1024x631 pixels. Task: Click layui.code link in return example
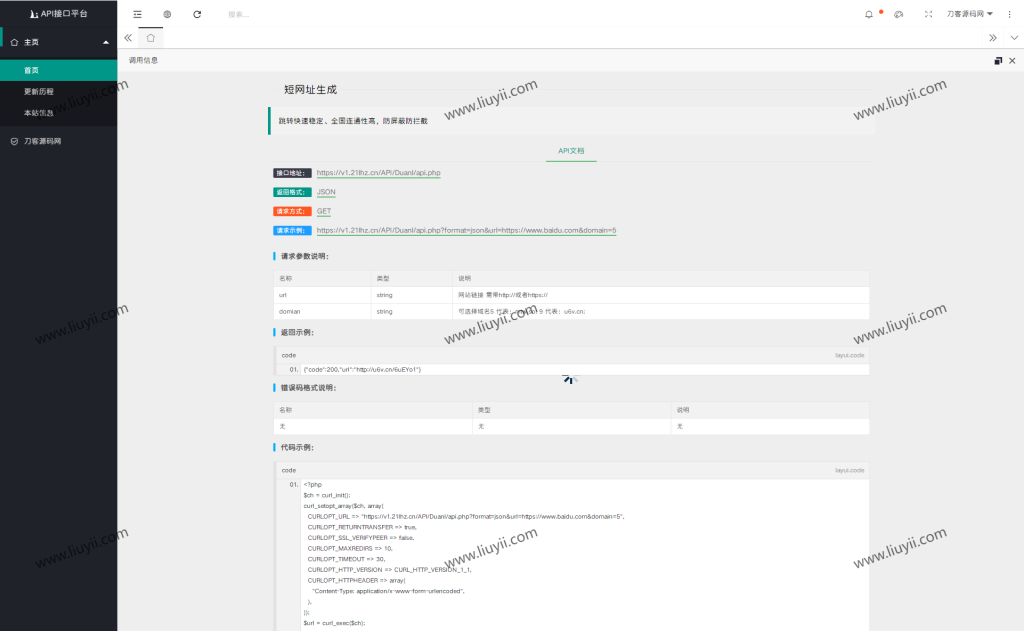849,355
